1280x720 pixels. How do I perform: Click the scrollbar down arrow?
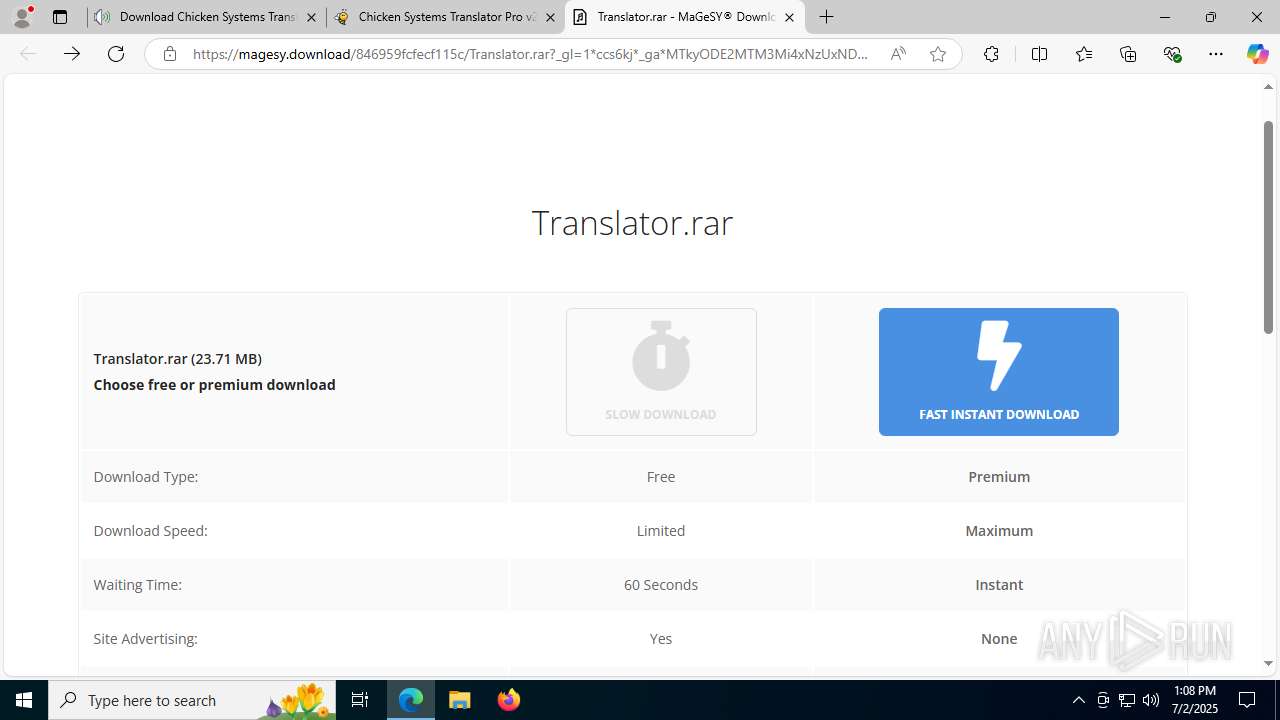point(1268,664)
